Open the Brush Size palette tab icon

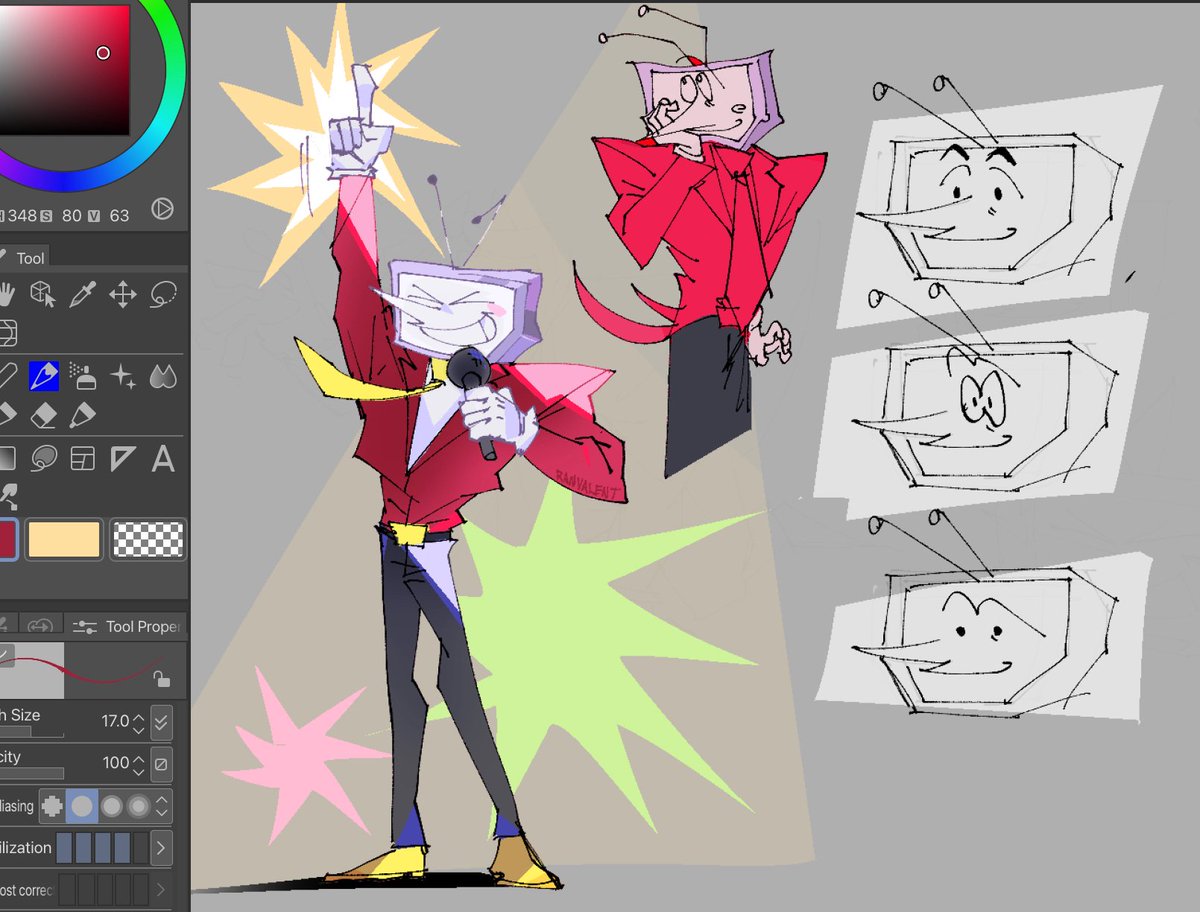[x=40, y=626]
